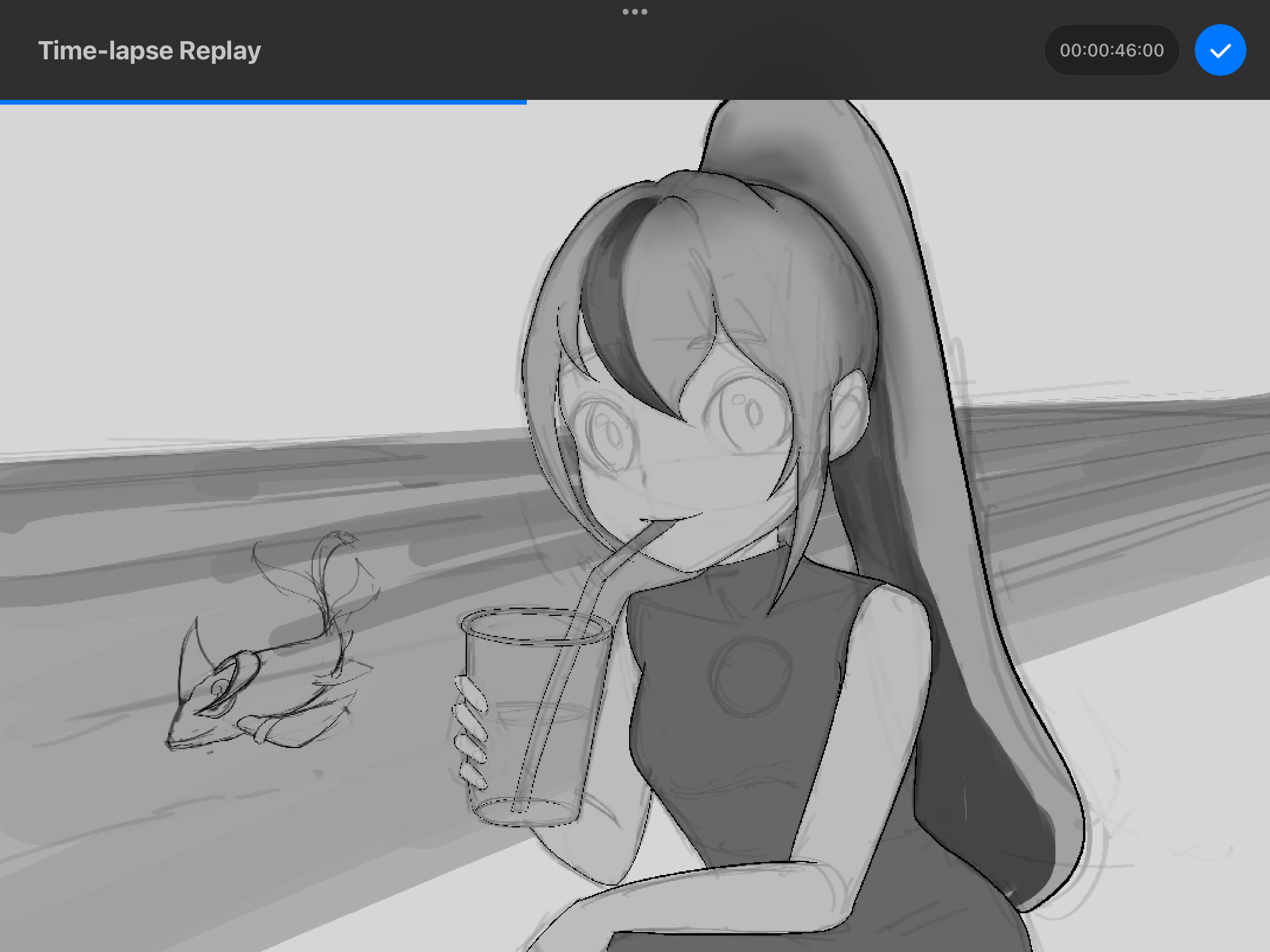1270x952 pixels.
Task: Click the Time-lapse Replay title
Action: (x=149, y=51)
